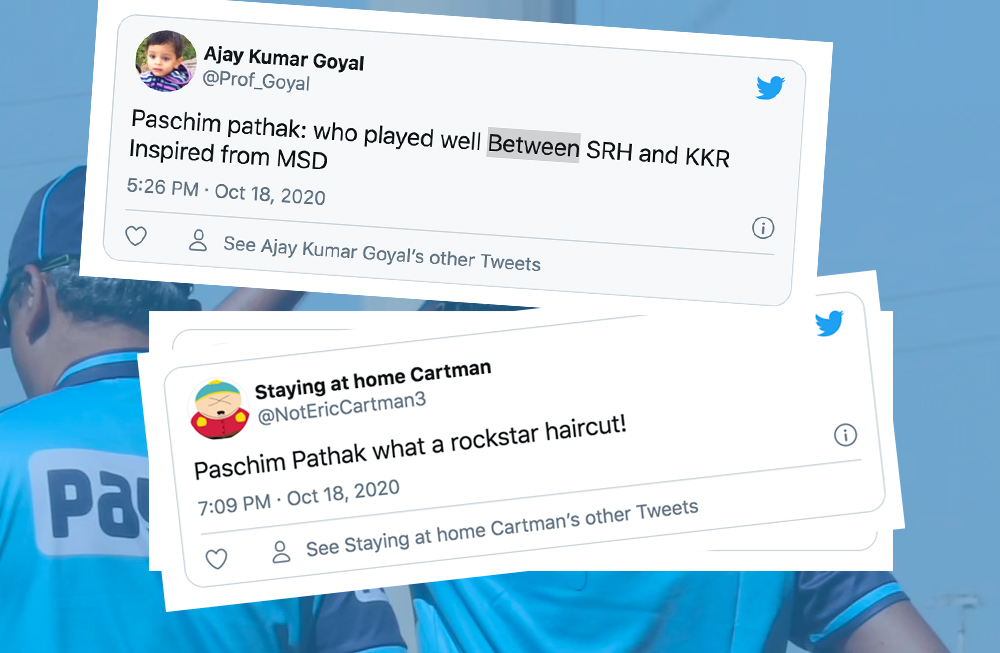Image resolution: width=1000 pixels, height=653 pixels.
Task: Like Ajay Kumar Goyal's tweet with heart icon
Action: [x=136, y=236]
